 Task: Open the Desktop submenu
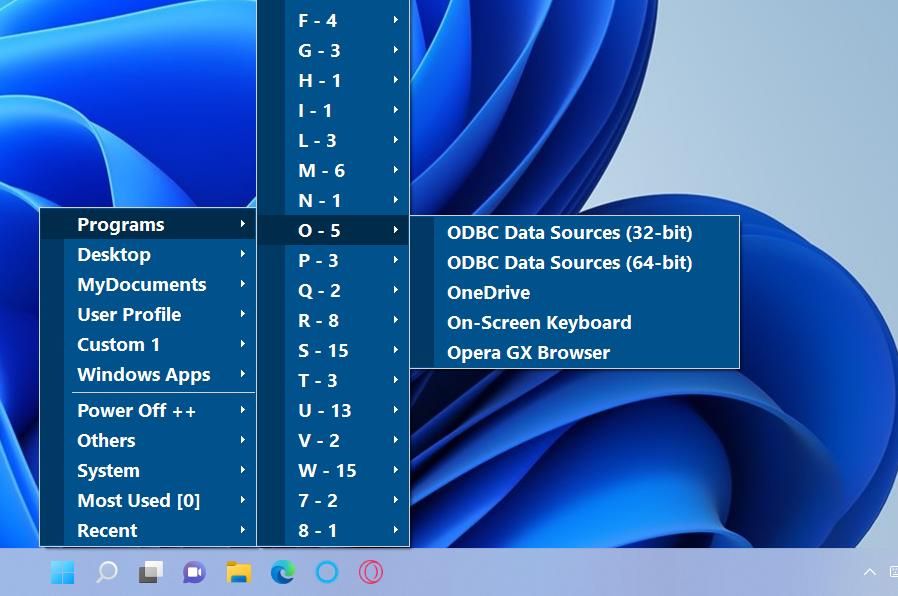(148, 254)
